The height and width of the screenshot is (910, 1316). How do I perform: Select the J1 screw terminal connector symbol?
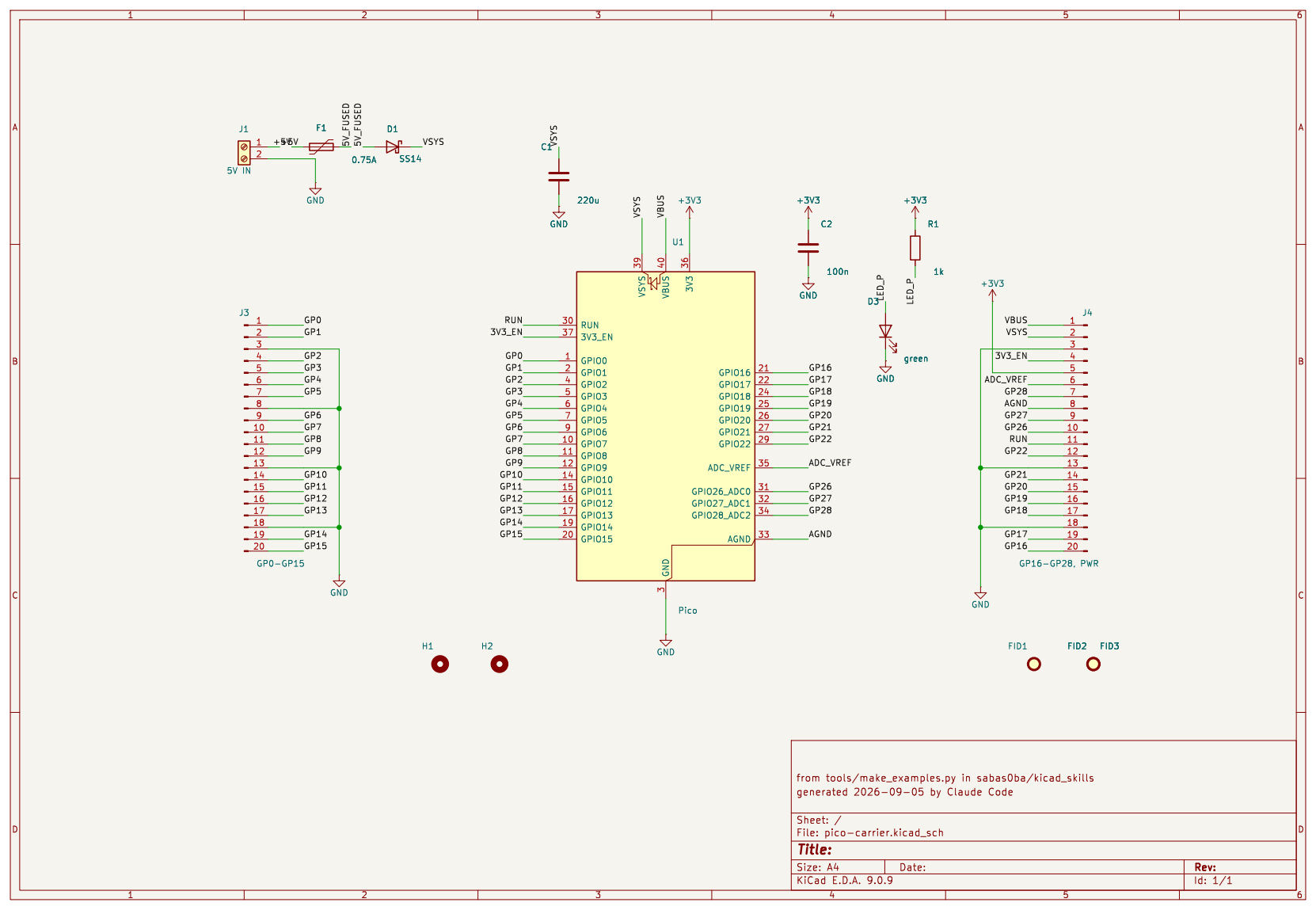(x=244, y=153)
